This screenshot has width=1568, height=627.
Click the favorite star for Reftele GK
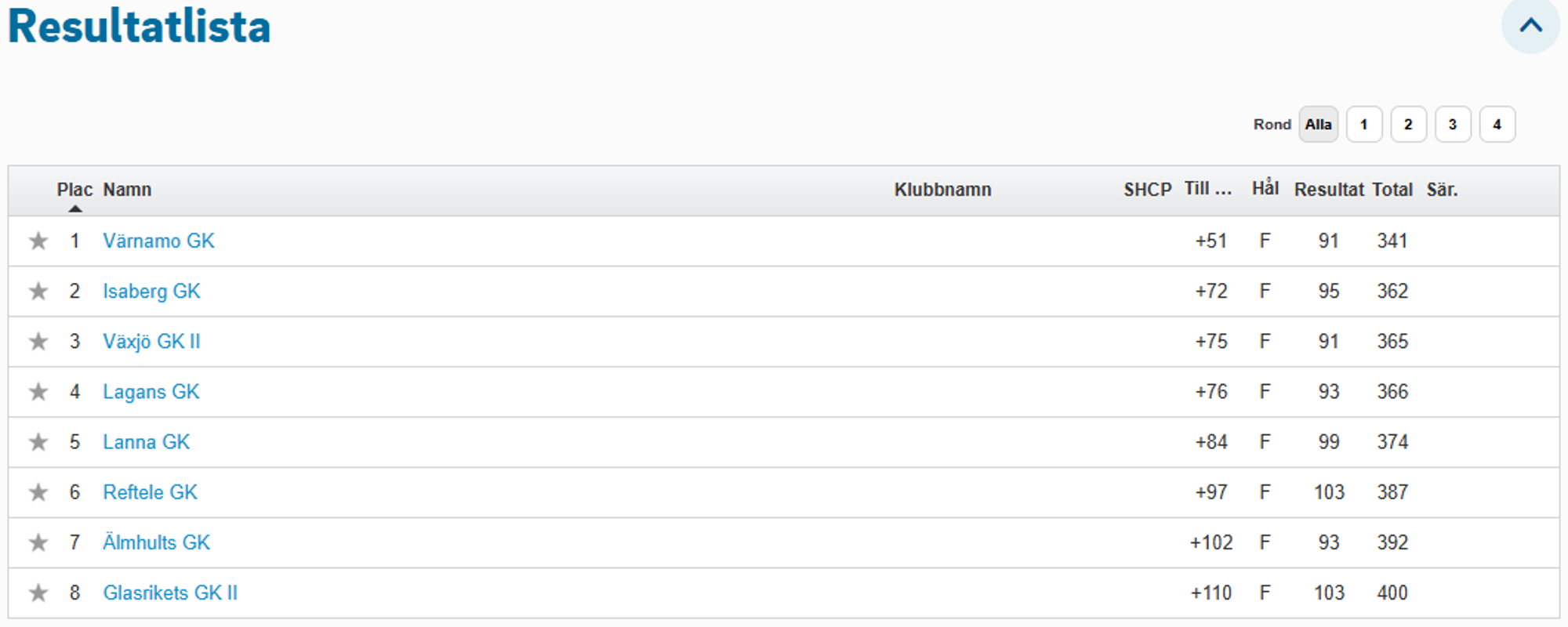[38, 492]
